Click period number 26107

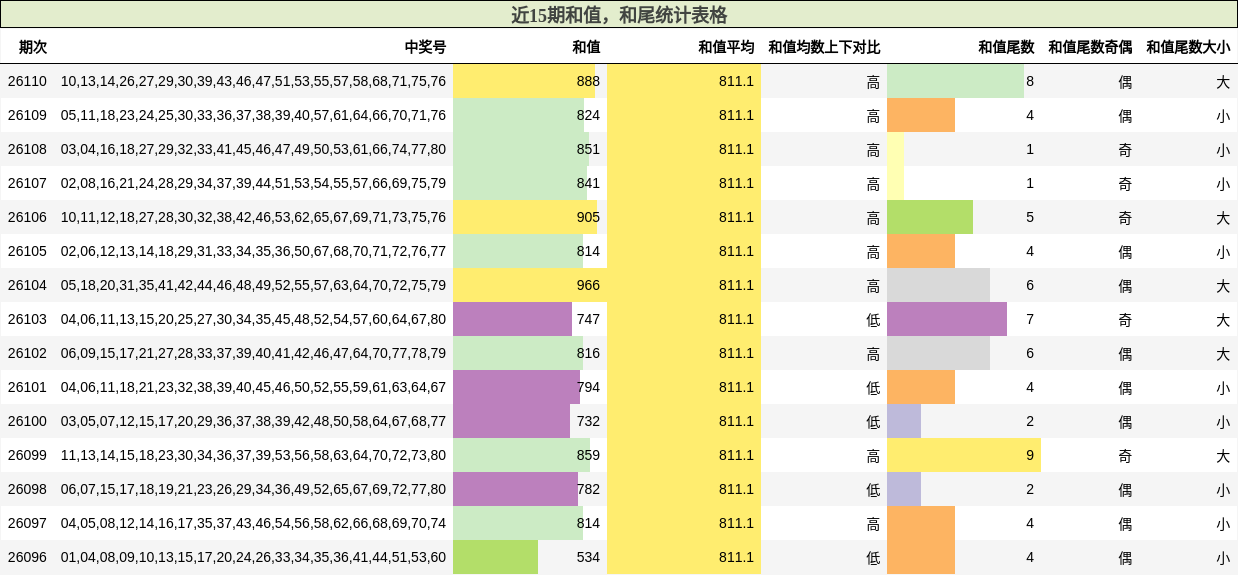click(27, 183)
